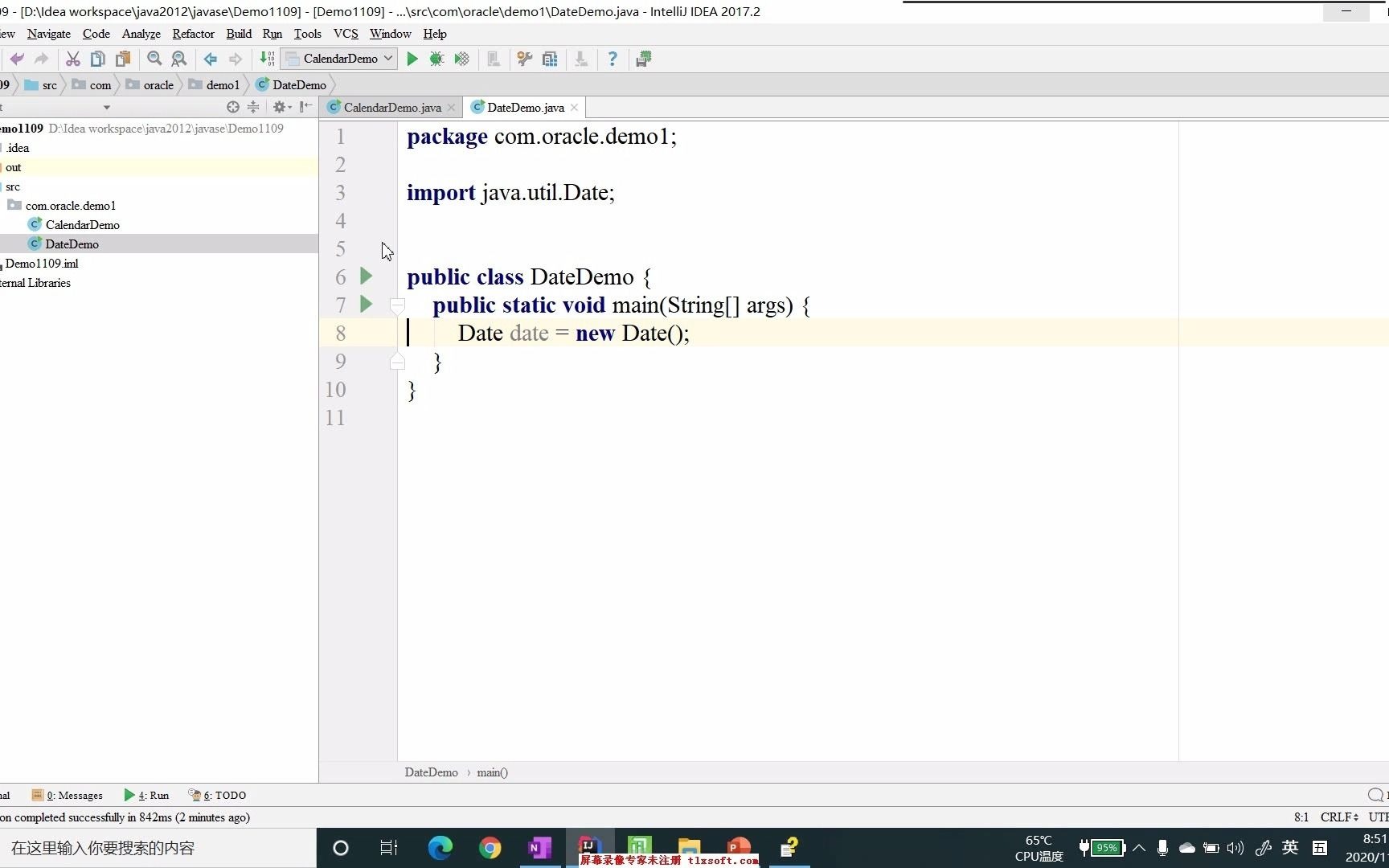Screen dimensions: 1389x868
Task: Open Find with the magnifier icon
Action: (x=154, y=59)
